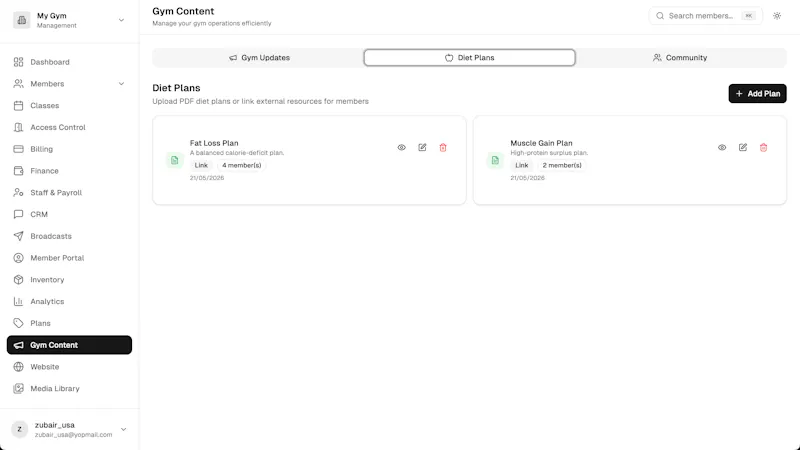The width and height of the screenshot is (800, 450).
Task: Click the Link badge on Fat Loss Plan
Action: click(x=201, y=165)
